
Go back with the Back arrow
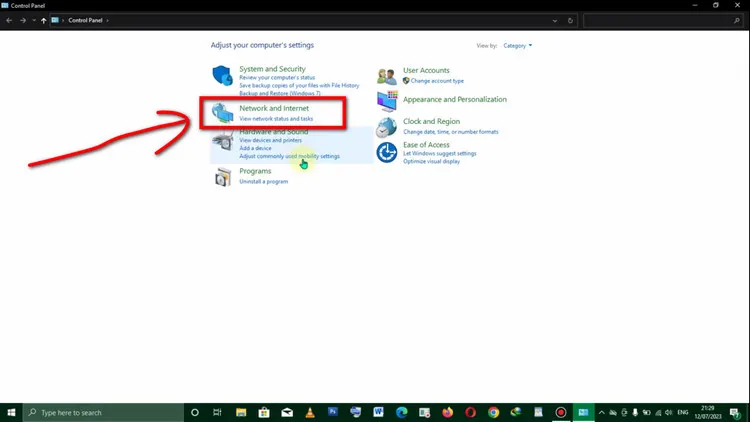[x=9, y=21]
